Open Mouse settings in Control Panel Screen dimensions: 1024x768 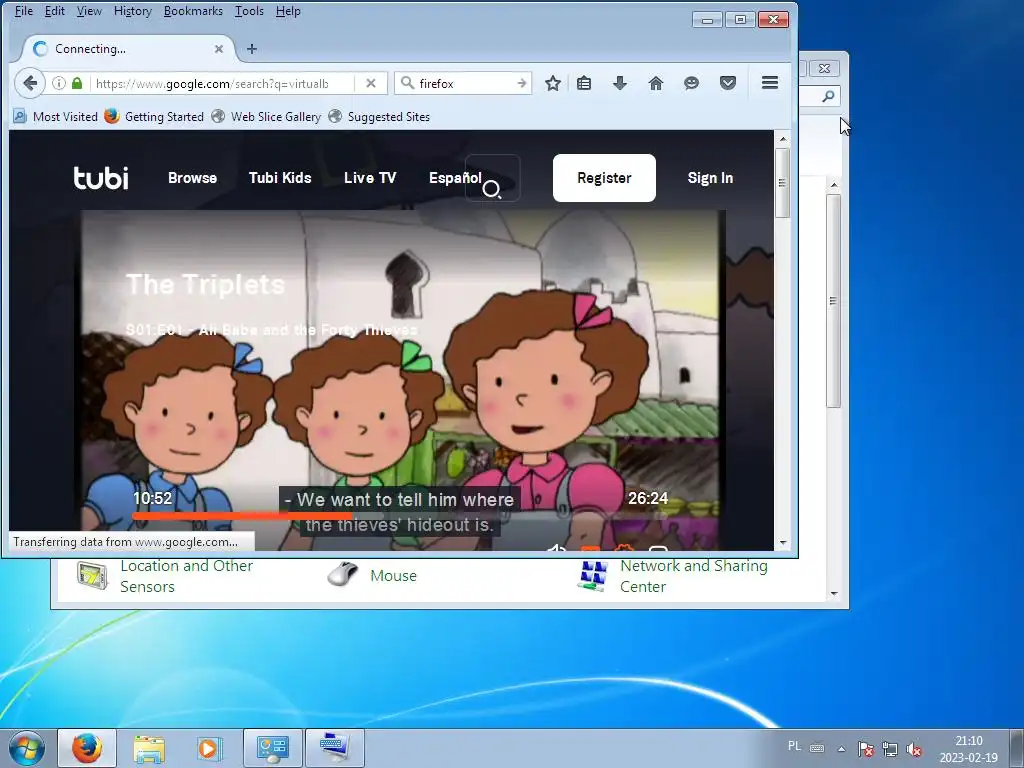coord(393,575)
